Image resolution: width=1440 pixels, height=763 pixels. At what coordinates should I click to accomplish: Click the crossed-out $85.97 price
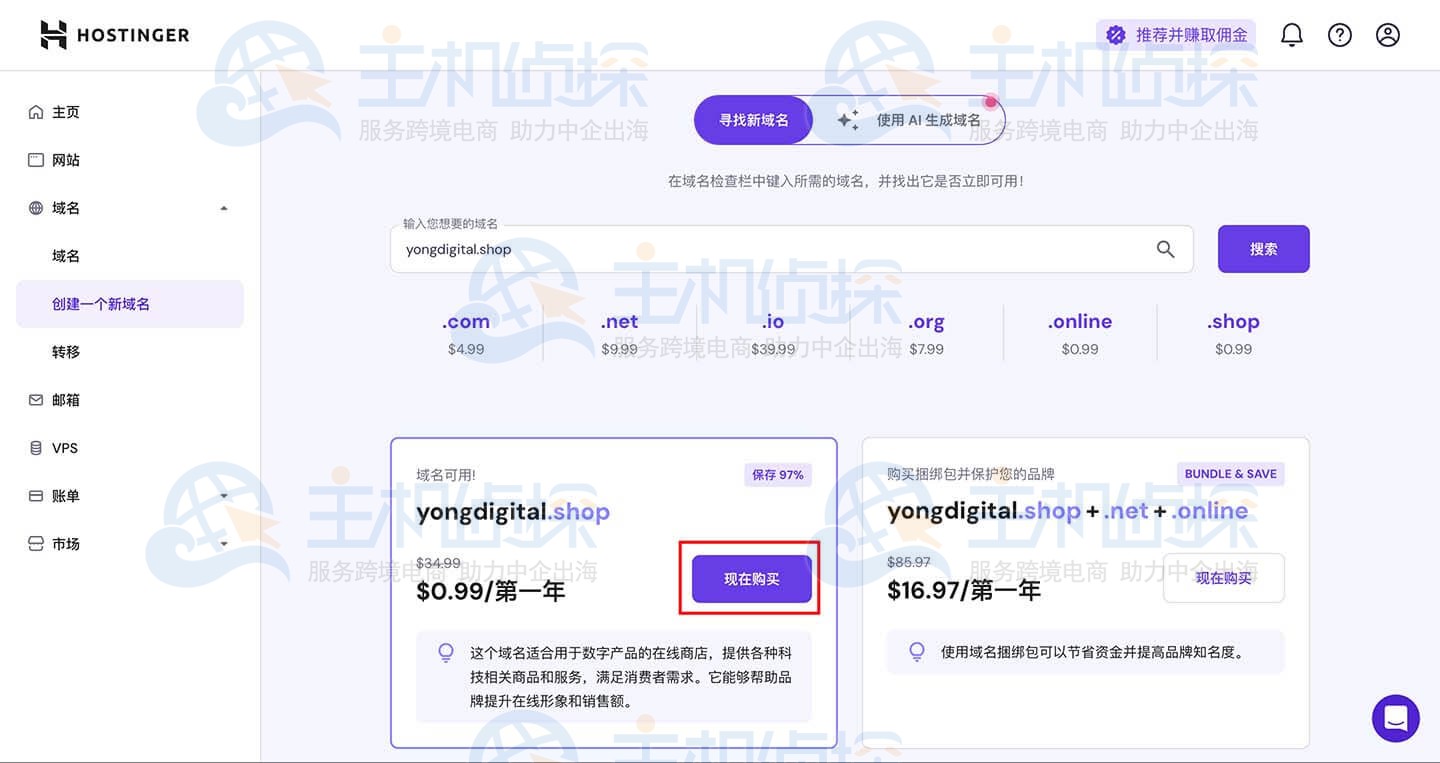(909, 562)
